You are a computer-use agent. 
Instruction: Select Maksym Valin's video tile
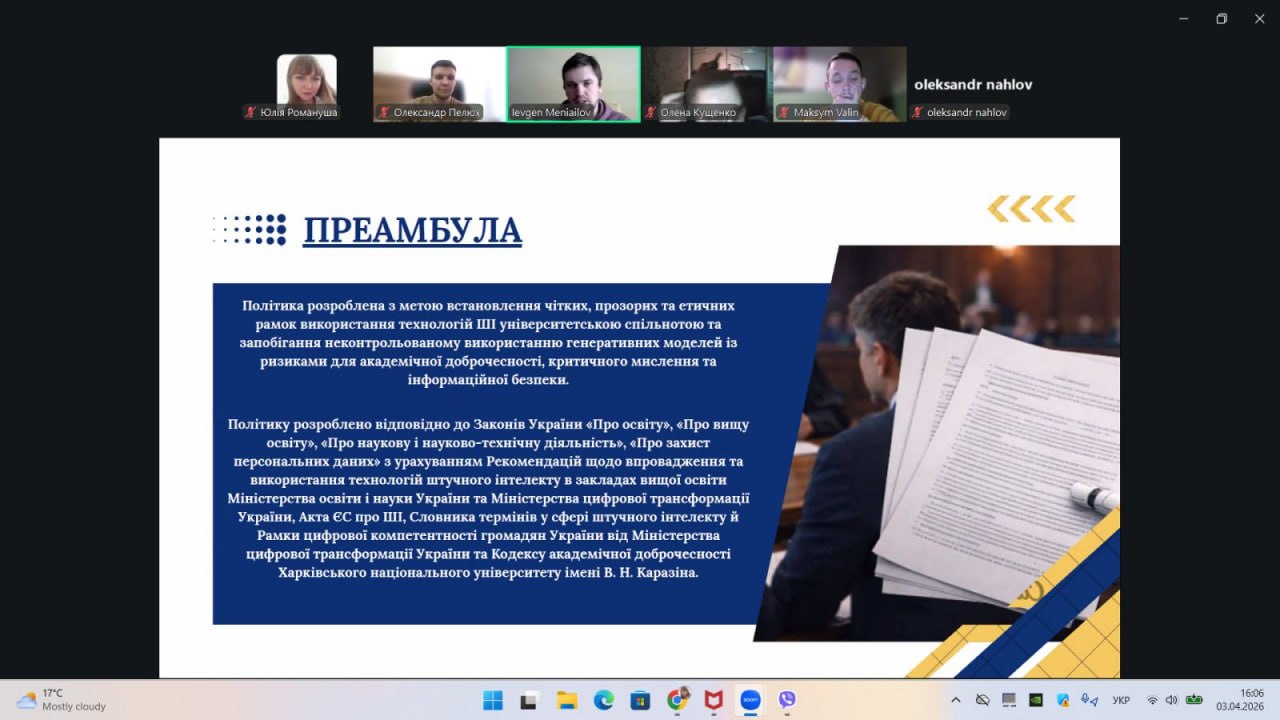[x=839, y=84]
